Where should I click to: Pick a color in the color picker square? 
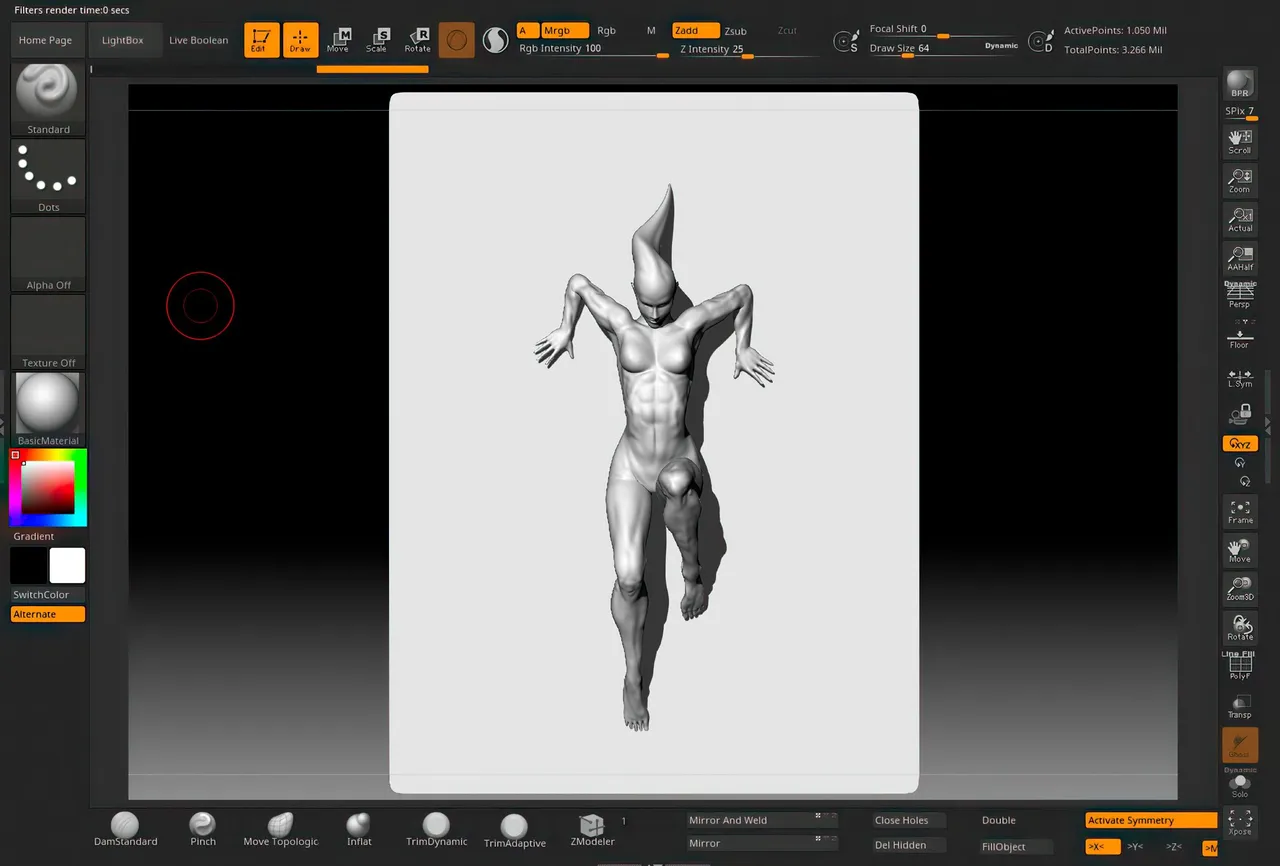click(48, 487)
